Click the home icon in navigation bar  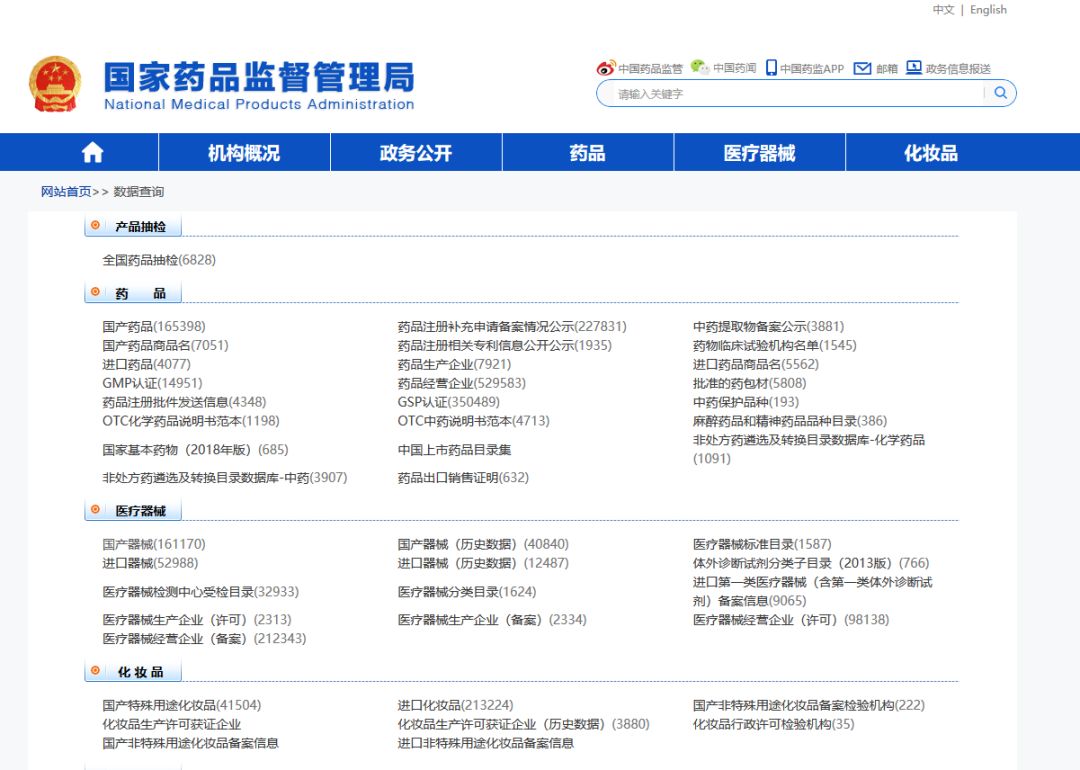pyautogui.click(x=92, y=152)
